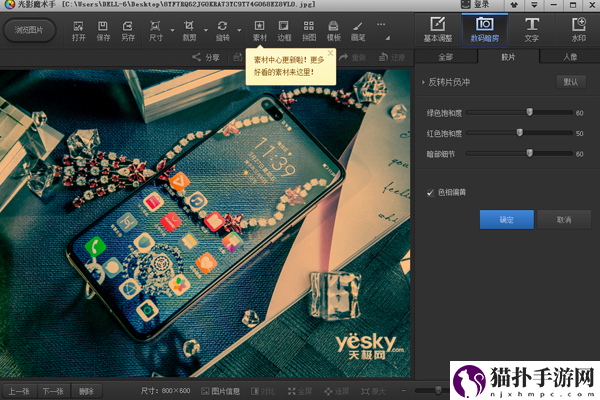600x400 pixels.
Task: Click the zoom out minus icon
Action: click(403, 390)
